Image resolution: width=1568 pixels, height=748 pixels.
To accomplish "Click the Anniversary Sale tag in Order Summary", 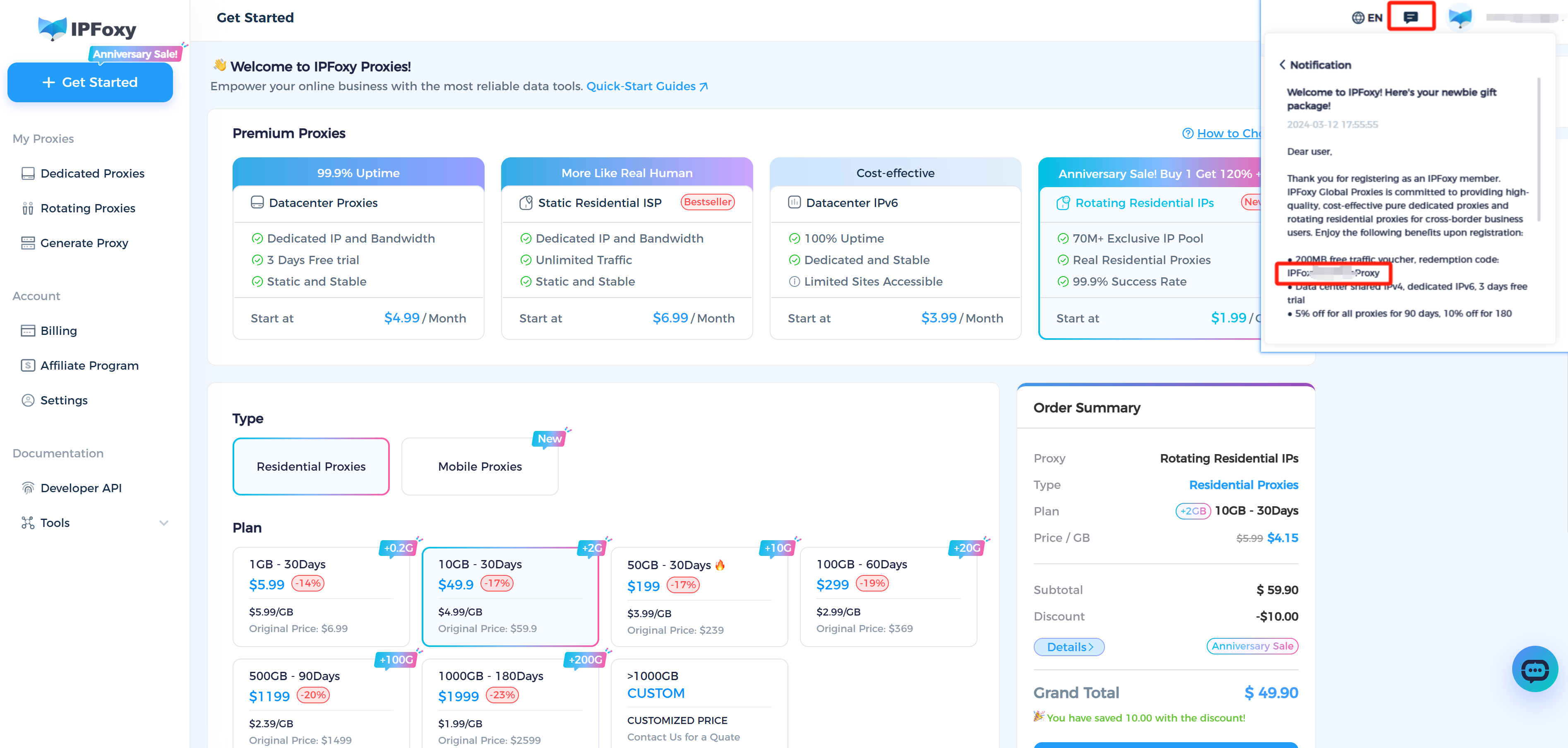I will pos(1252,646).
